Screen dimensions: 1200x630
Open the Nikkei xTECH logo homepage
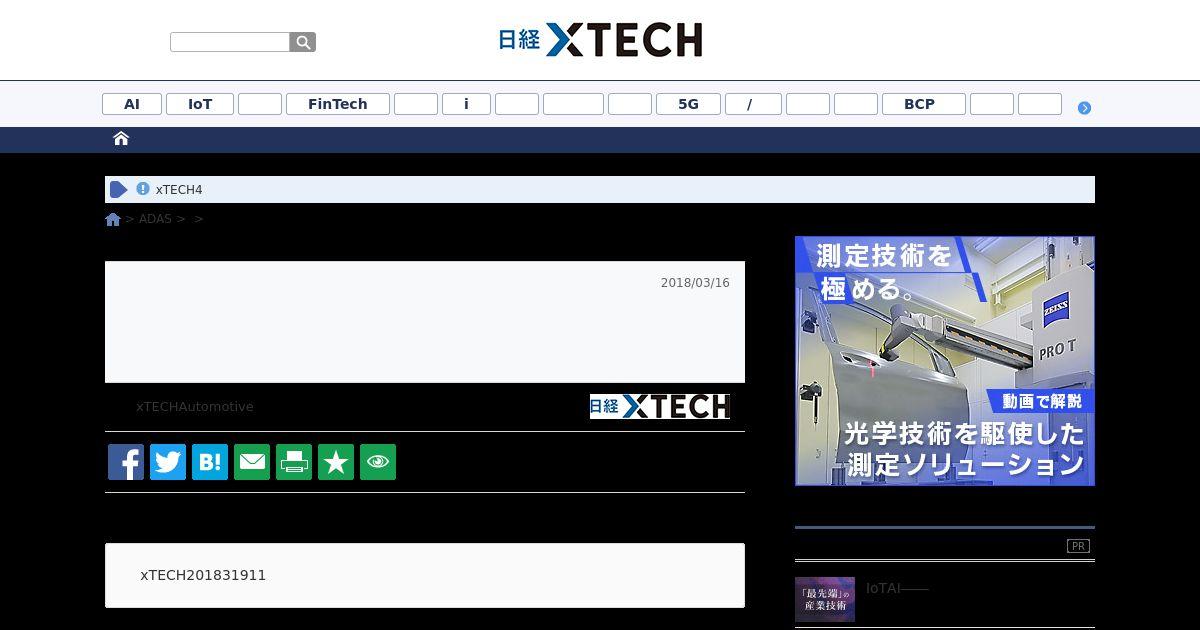pyautogui.click(x=600, y=40)
